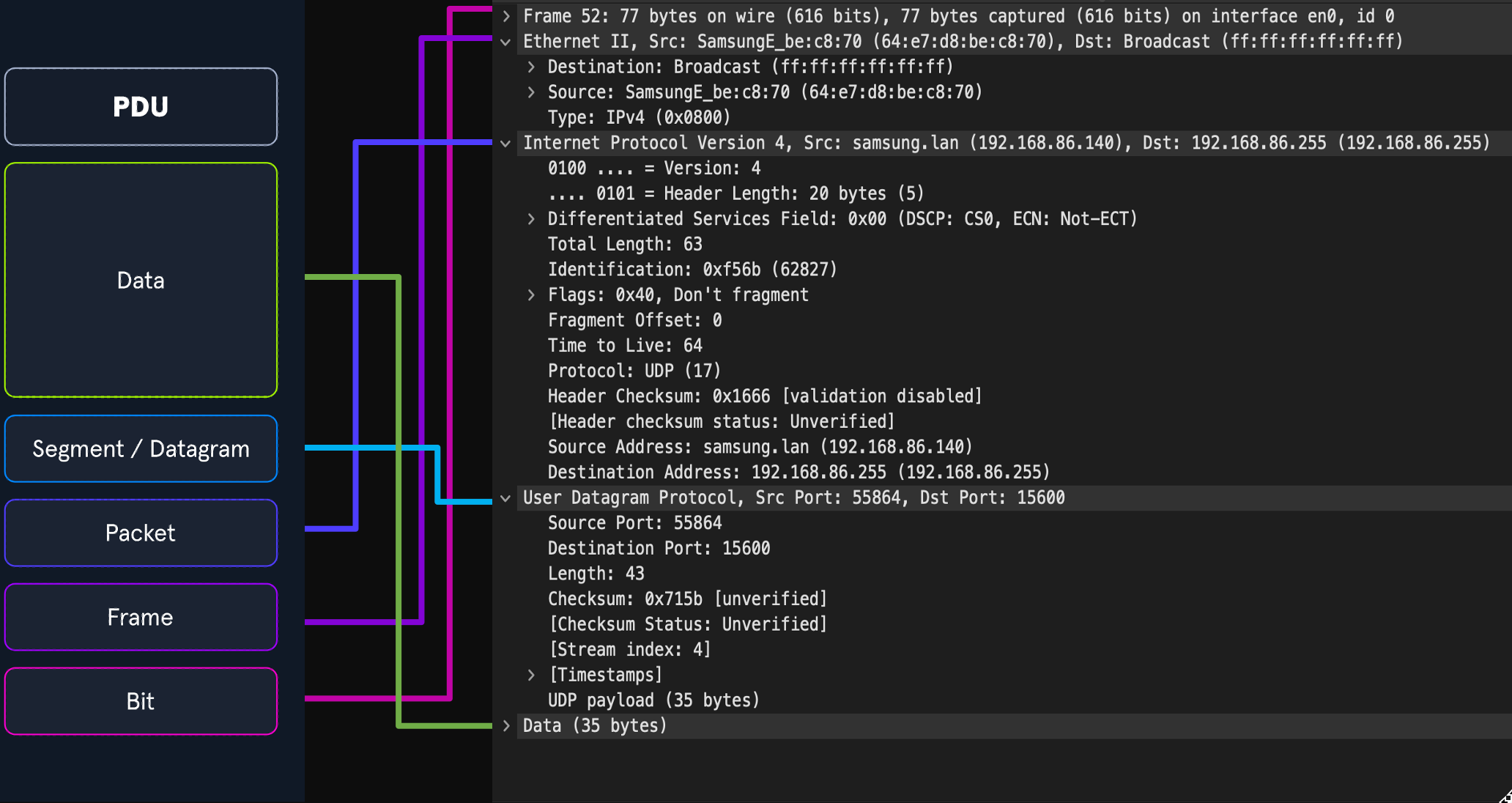Screen dimensions: 1512x803
Task: Select the Protocol: UDP (17) line
Action: (634, 371)
